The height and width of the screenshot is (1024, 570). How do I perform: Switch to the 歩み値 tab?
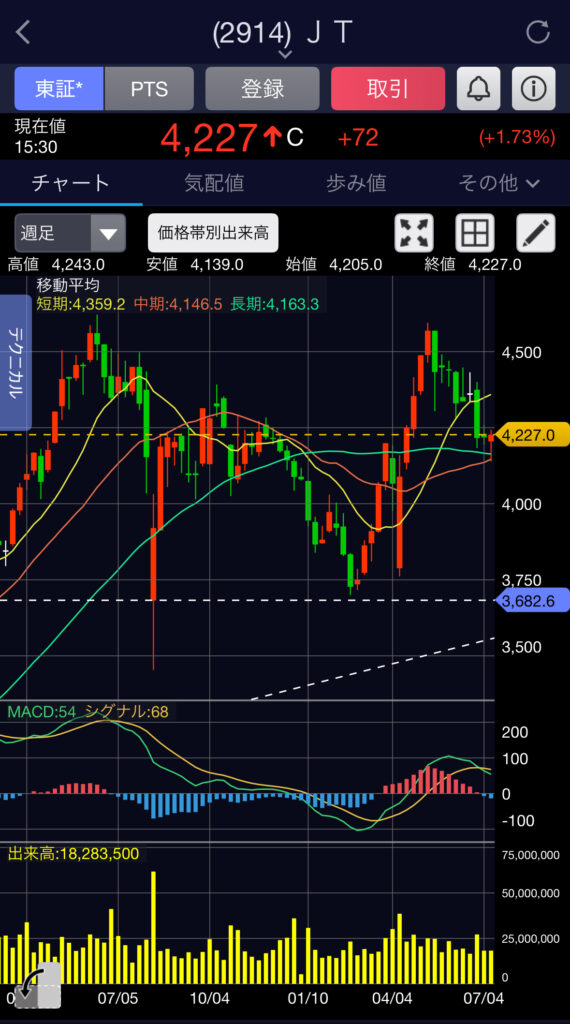tap(356, 184)
